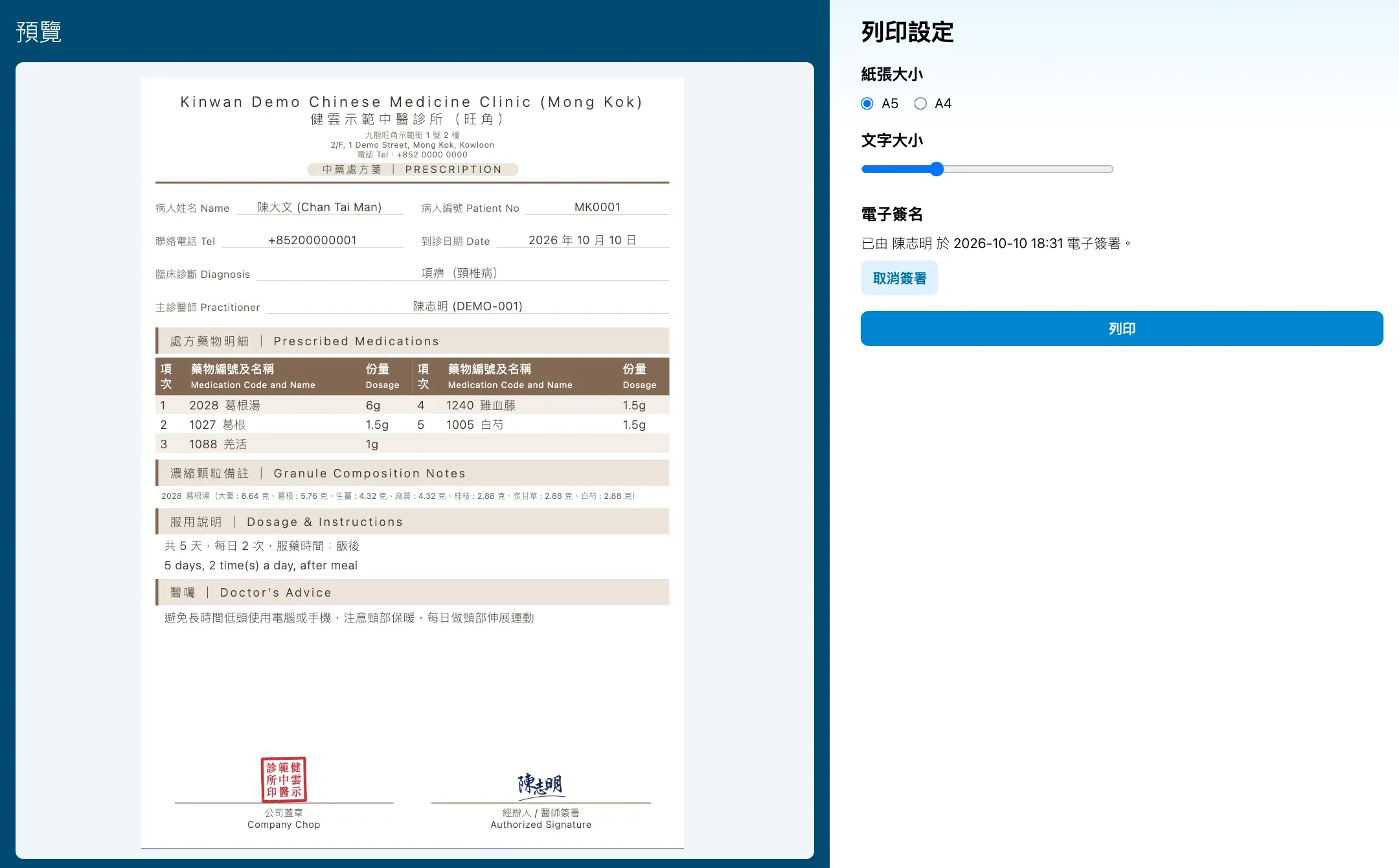
Task: Click the practitioner 陳志明 (DEMO-001)
Action: coord(468,306)
